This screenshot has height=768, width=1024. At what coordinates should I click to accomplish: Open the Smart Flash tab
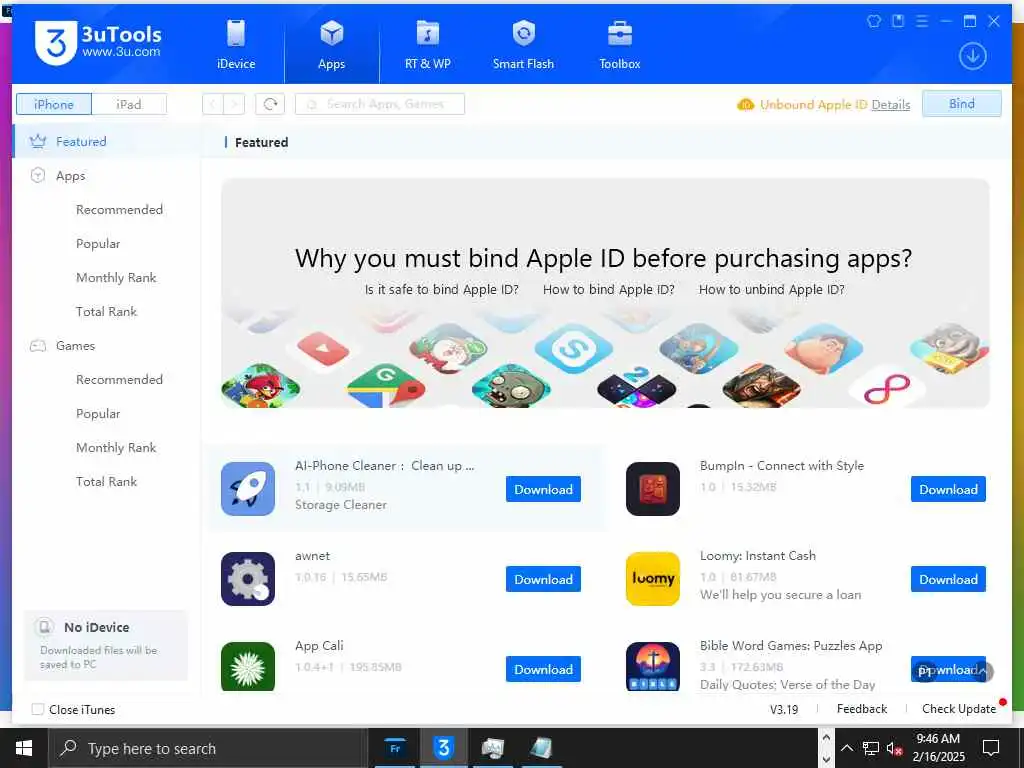523,44
